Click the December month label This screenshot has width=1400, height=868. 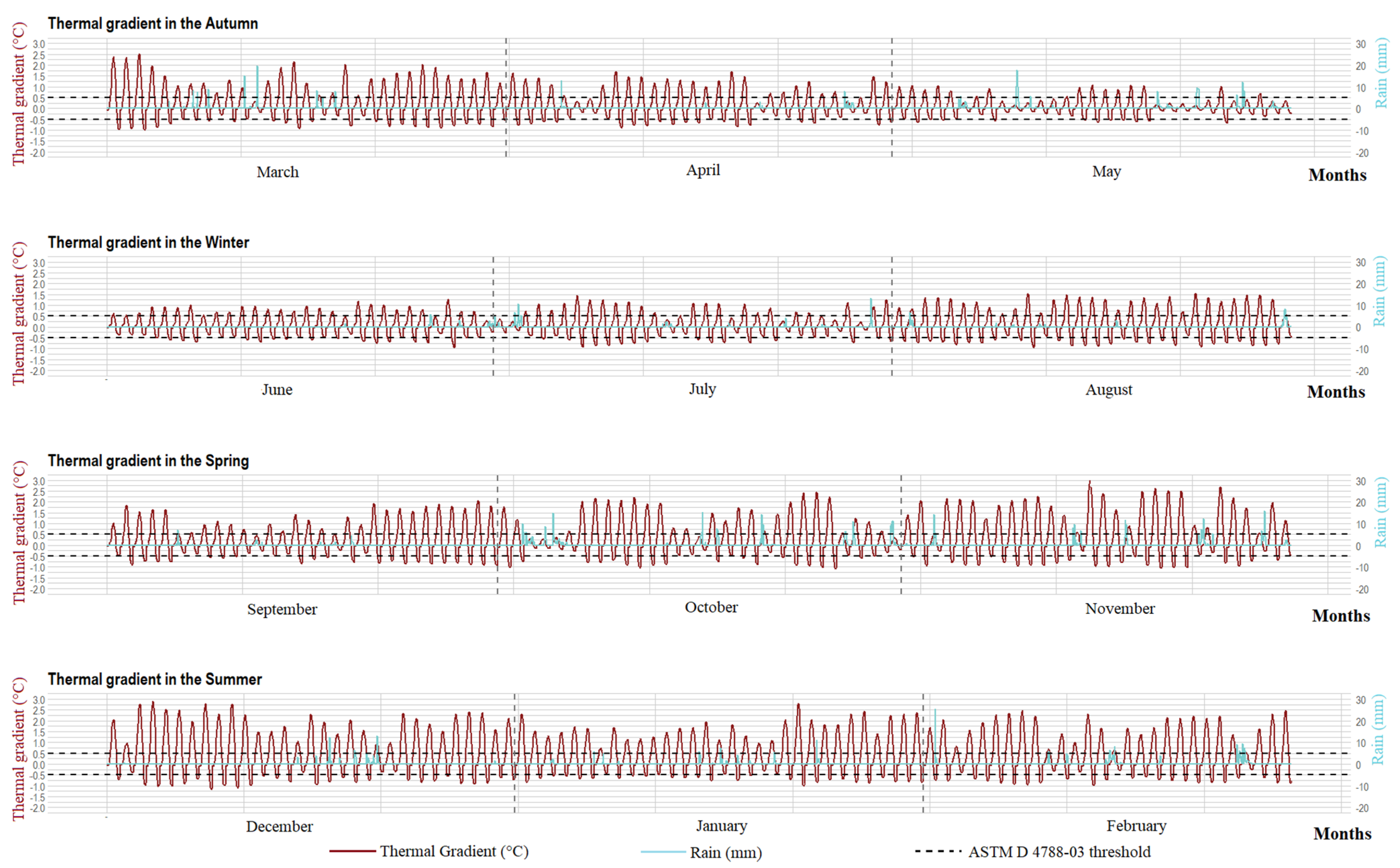click(279, 827)
